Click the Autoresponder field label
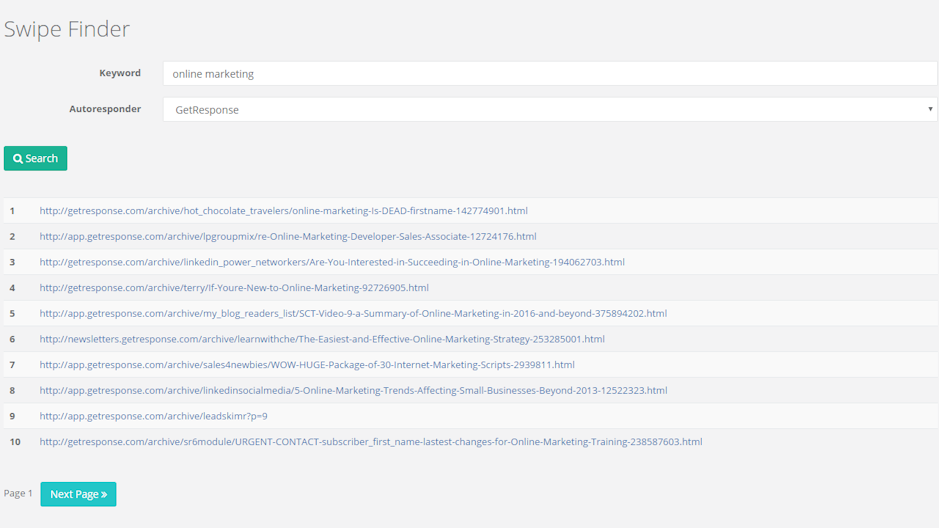 tap(105, 109)
